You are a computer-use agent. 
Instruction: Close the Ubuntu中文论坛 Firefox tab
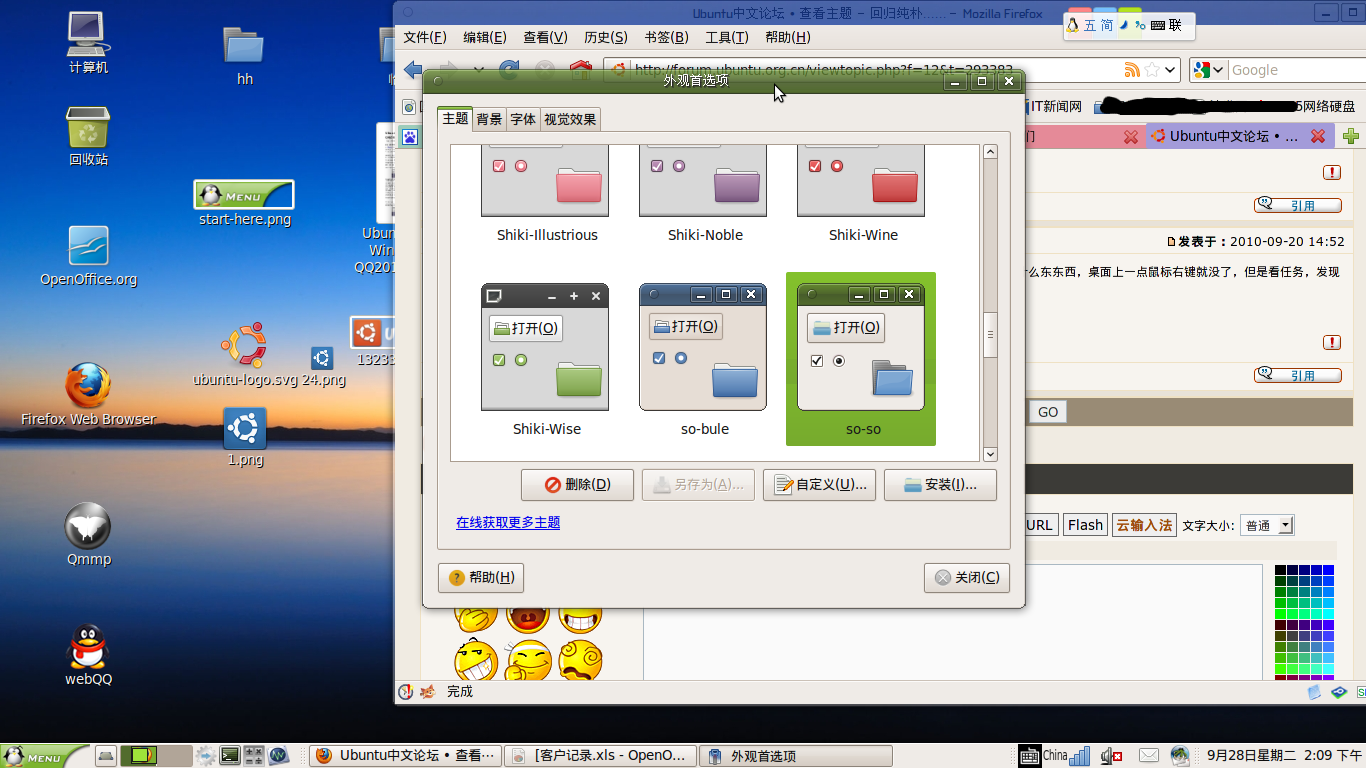(x=1318, y=136)
